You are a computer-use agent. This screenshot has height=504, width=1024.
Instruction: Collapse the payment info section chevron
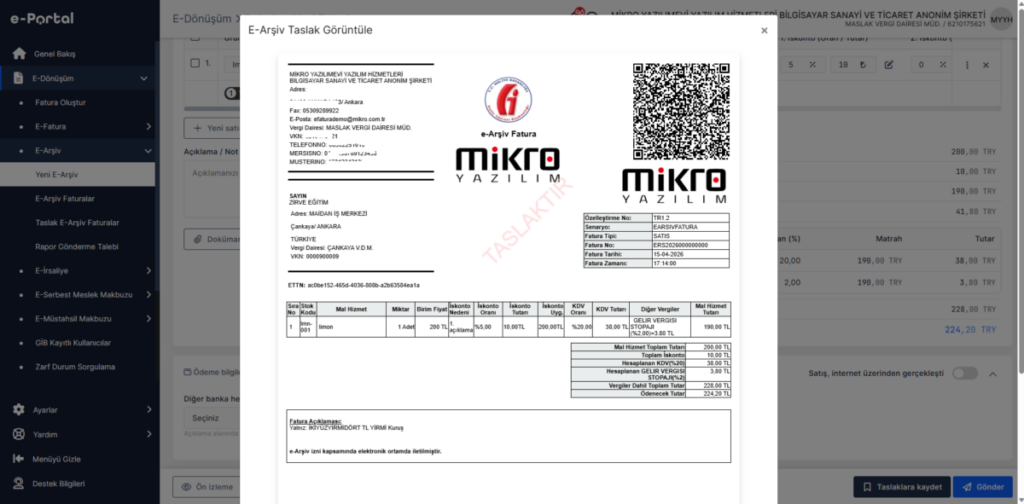click(993, 374)
